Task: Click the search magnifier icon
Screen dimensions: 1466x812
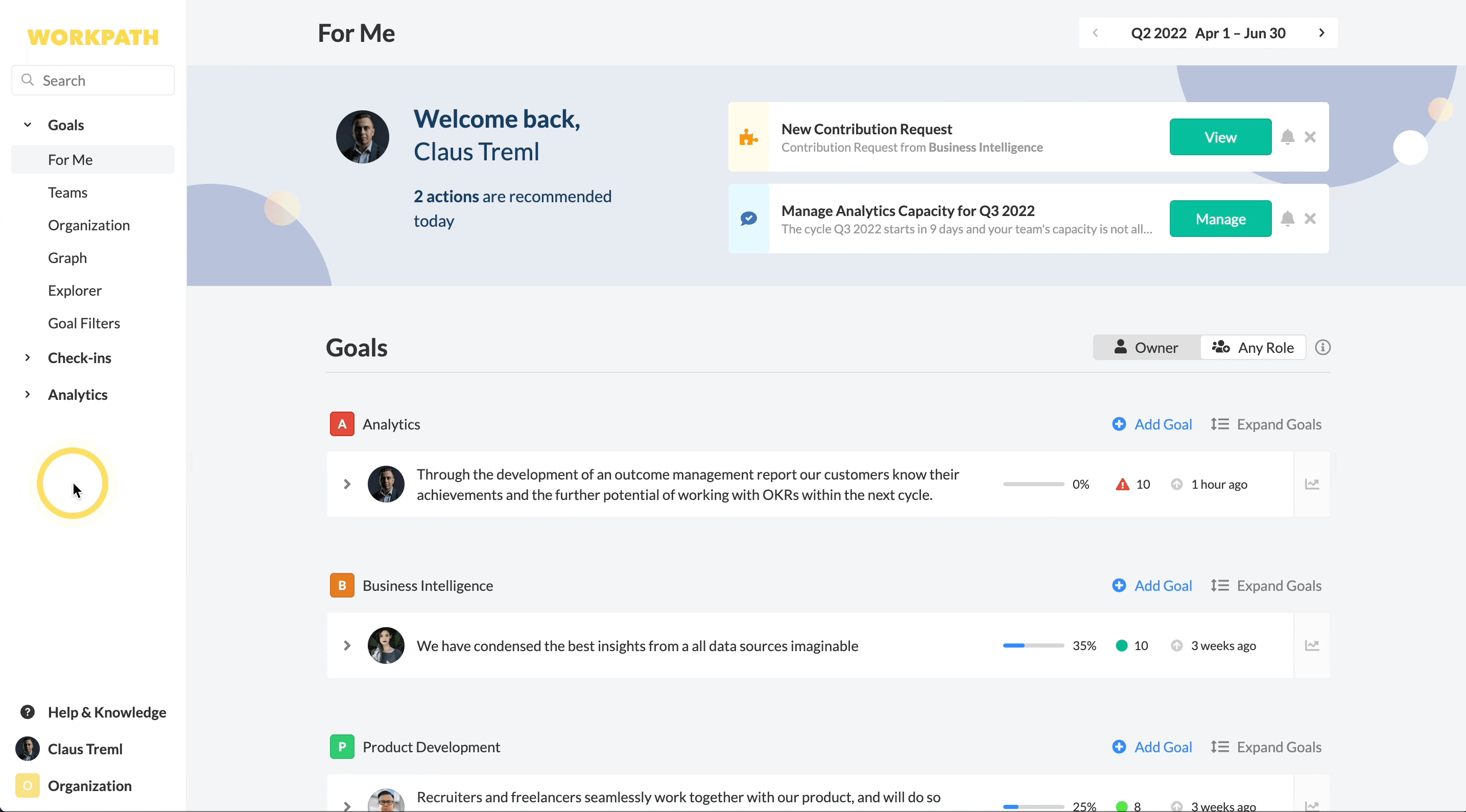Action: (27, 80)
